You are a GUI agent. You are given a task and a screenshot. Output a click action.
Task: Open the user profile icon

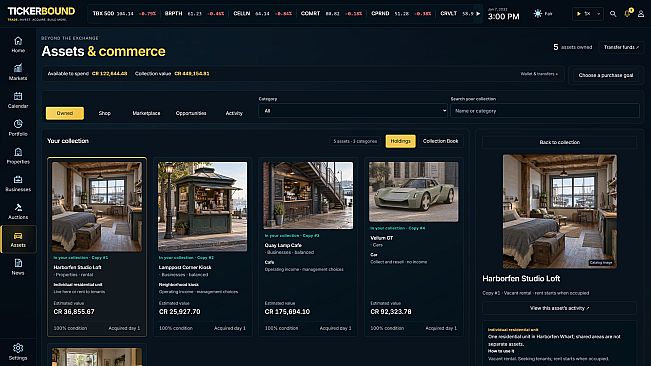[x=641, y=14]
